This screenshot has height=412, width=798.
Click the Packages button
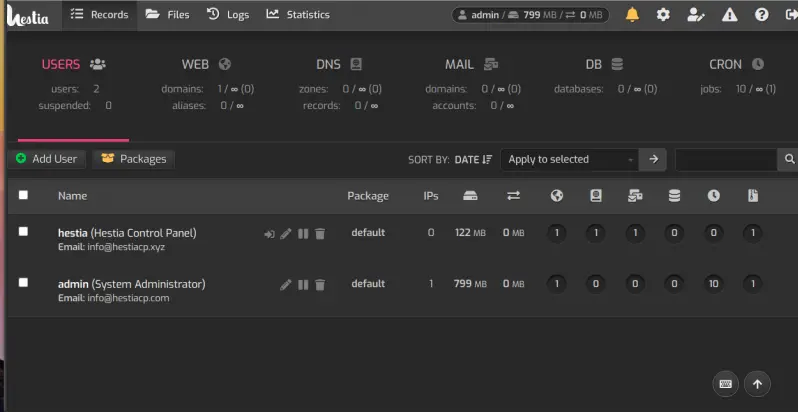pyautogui.click(x=134, y=159)
